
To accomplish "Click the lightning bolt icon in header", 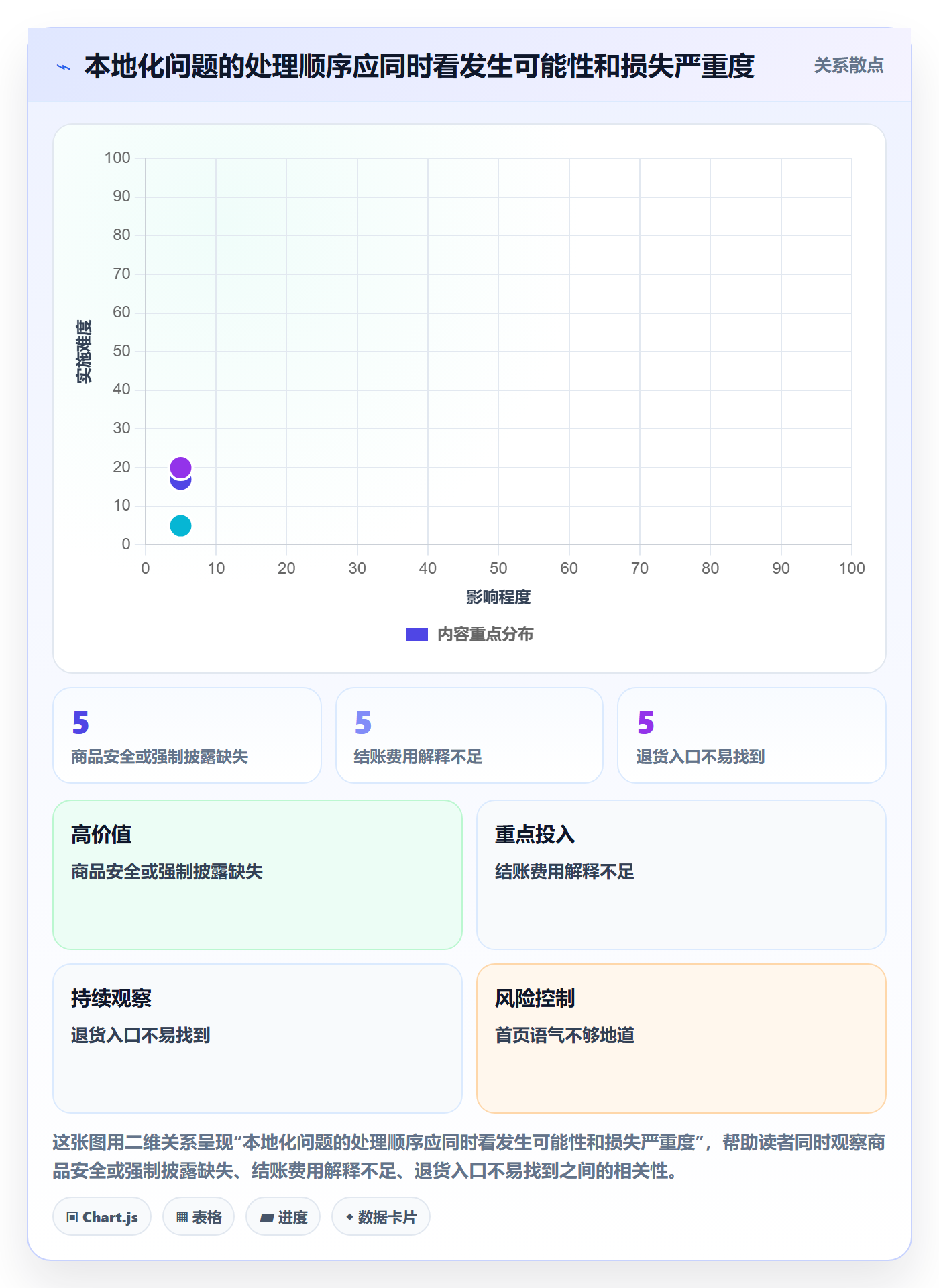I will pyautogui.click(x=64, y=67).
